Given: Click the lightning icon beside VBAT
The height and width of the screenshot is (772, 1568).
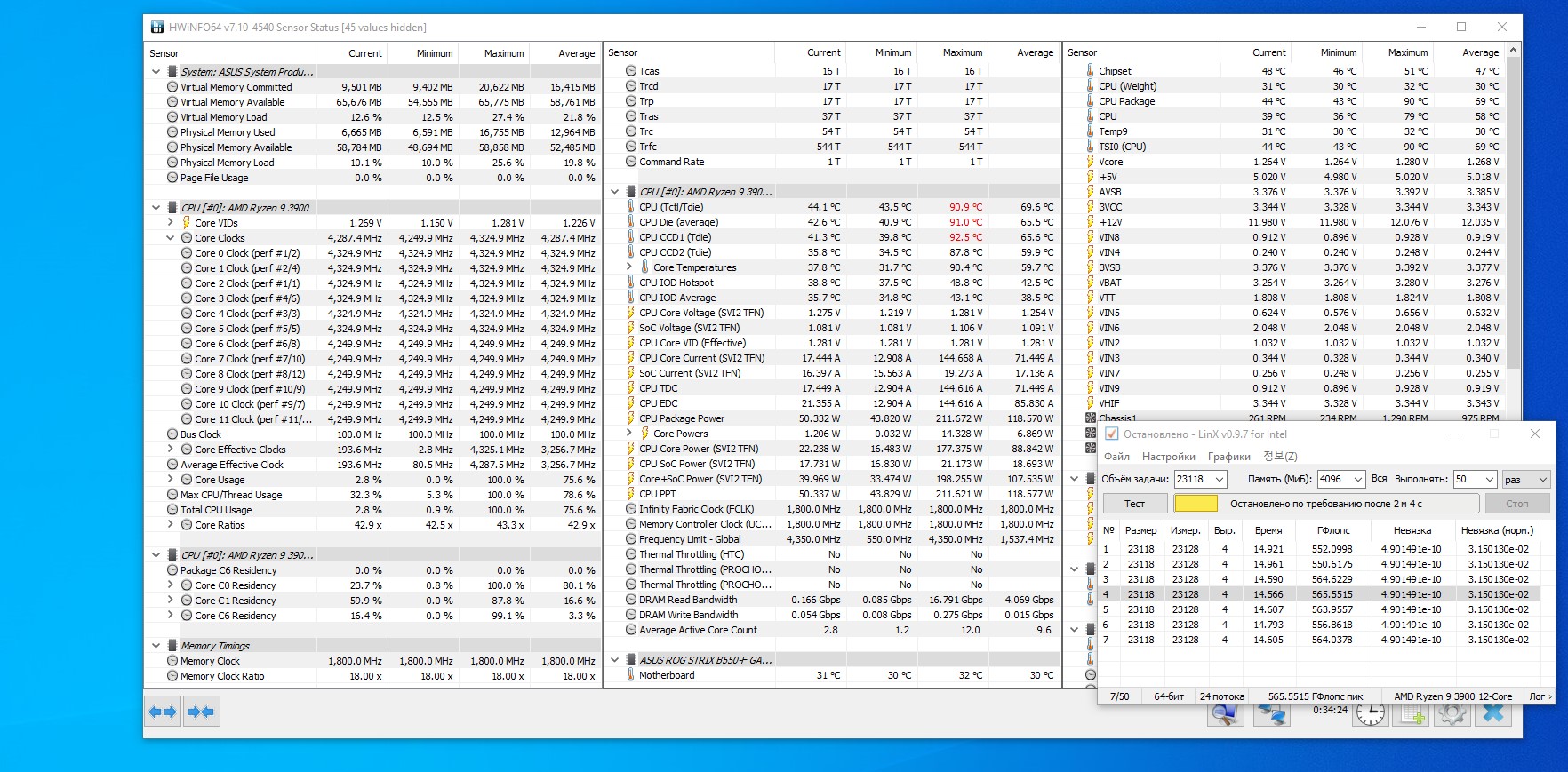Looking at the screenshot, I should 1090,283.
